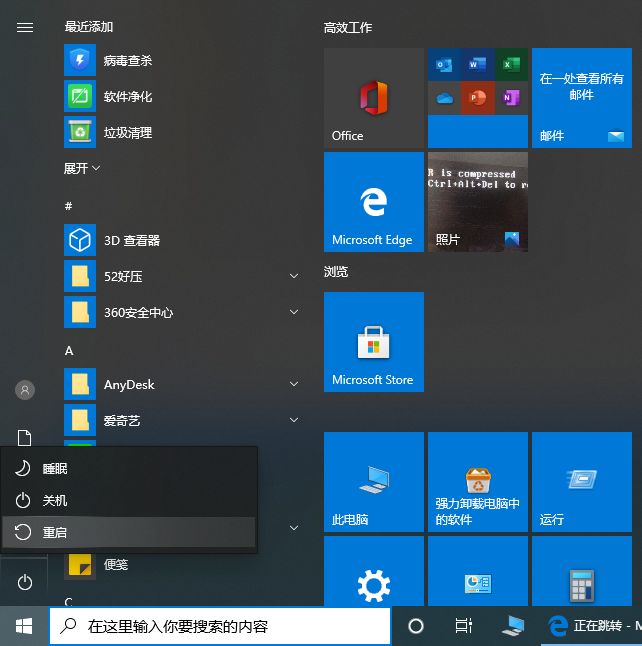Click the taskbar search input box
This screenshot has width=642, height=646.
[x=220, y=626]
